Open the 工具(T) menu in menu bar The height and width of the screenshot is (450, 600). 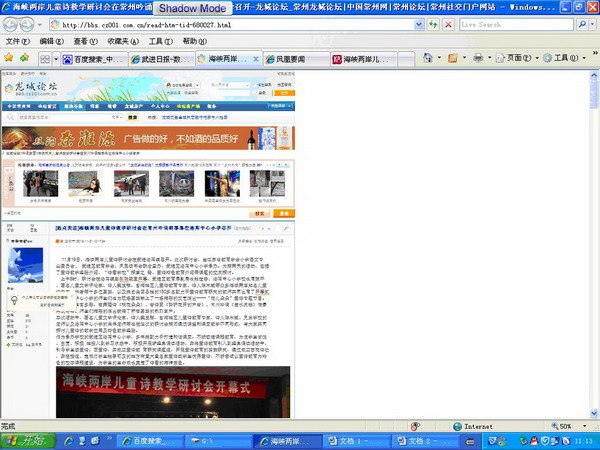click(x=161, y=41)
